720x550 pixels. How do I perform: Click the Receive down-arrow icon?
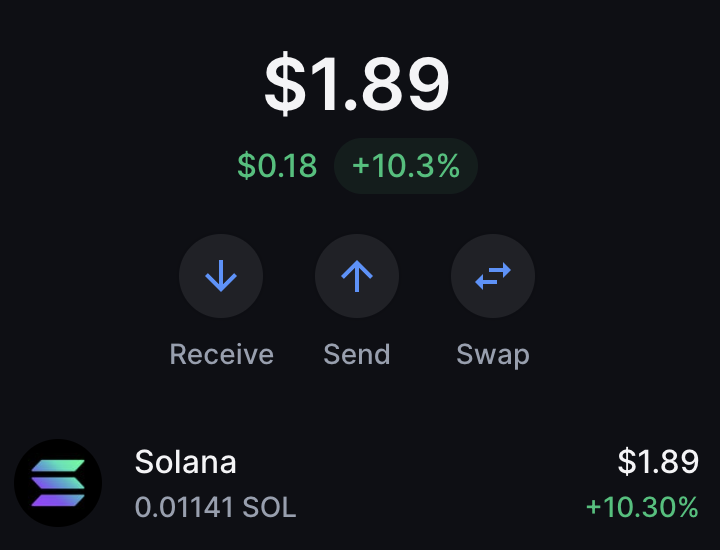(x=221, y=275)
